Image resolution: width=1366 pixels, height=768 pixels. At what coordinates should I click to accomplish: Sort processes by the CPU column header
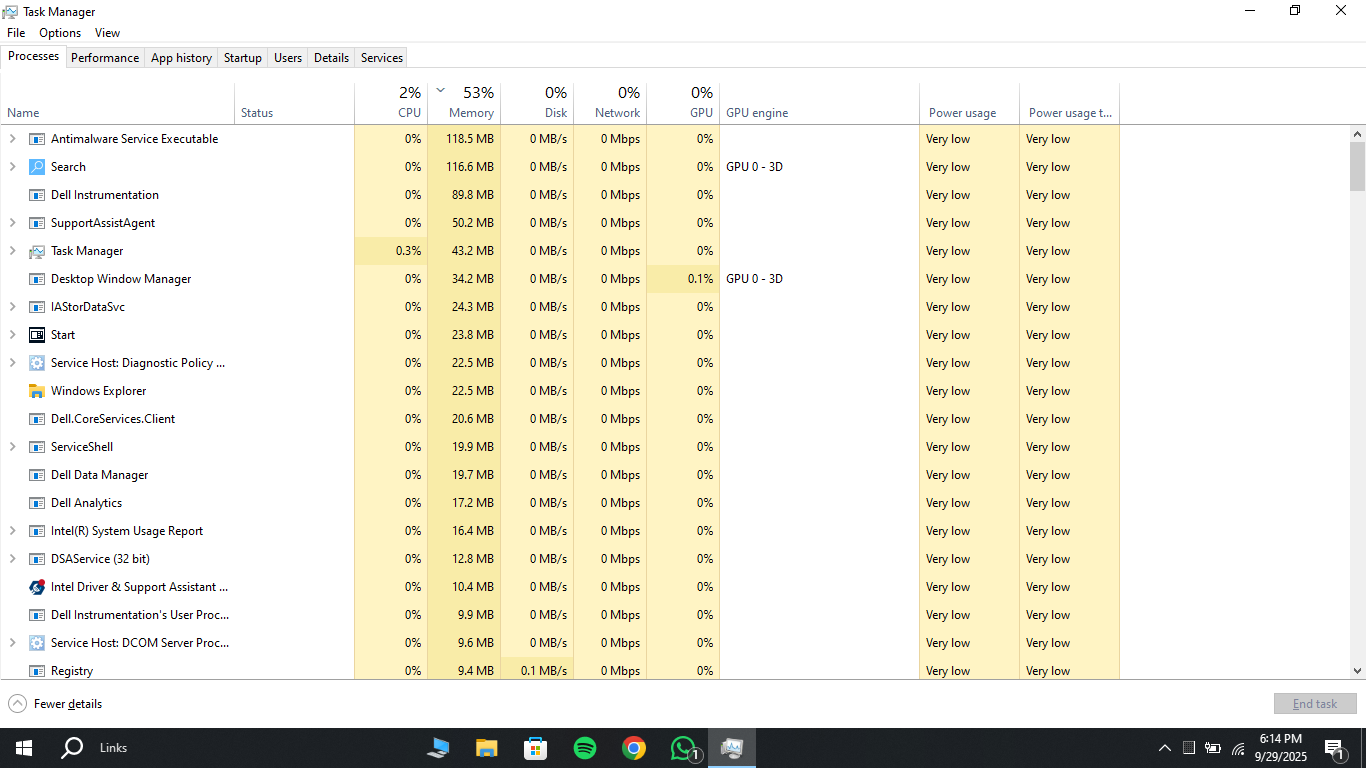click(391, 103)
